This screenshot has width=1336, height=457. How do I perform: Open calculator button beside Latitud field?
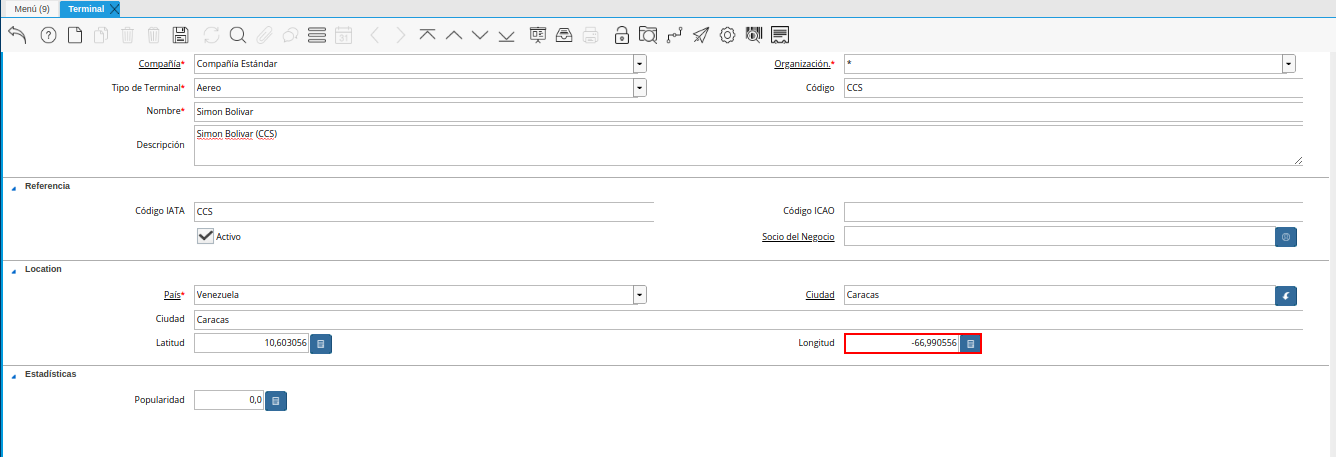321,344
